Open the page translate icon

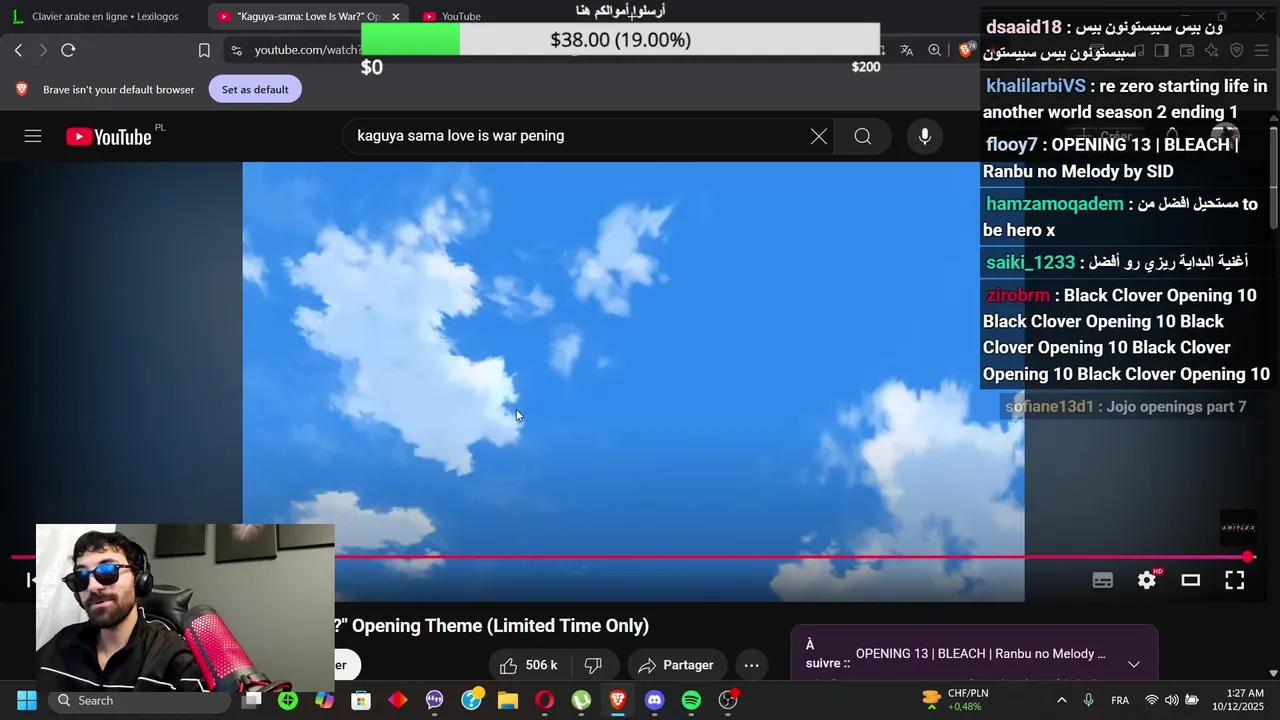coord(906,50)
